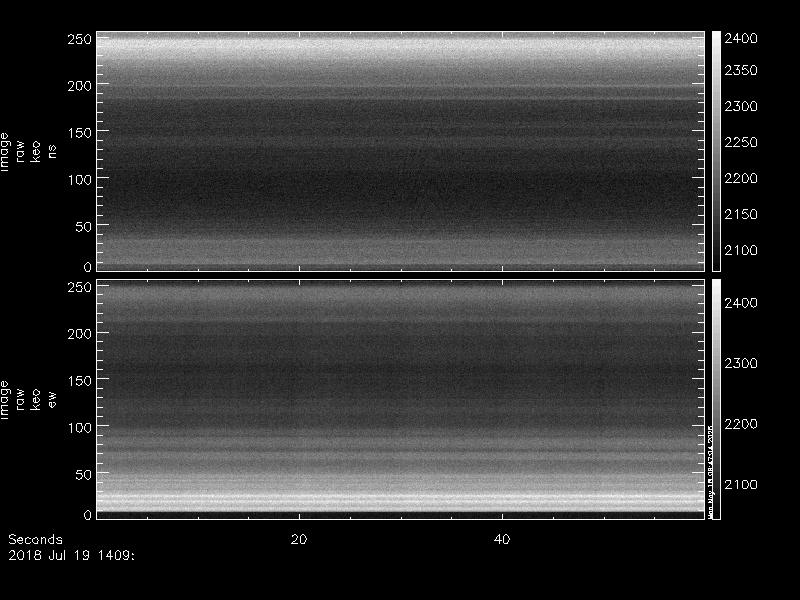Click the top keogram colorbar gradient
The width and height of the screenshot is (800, 600).
(716, 151)
